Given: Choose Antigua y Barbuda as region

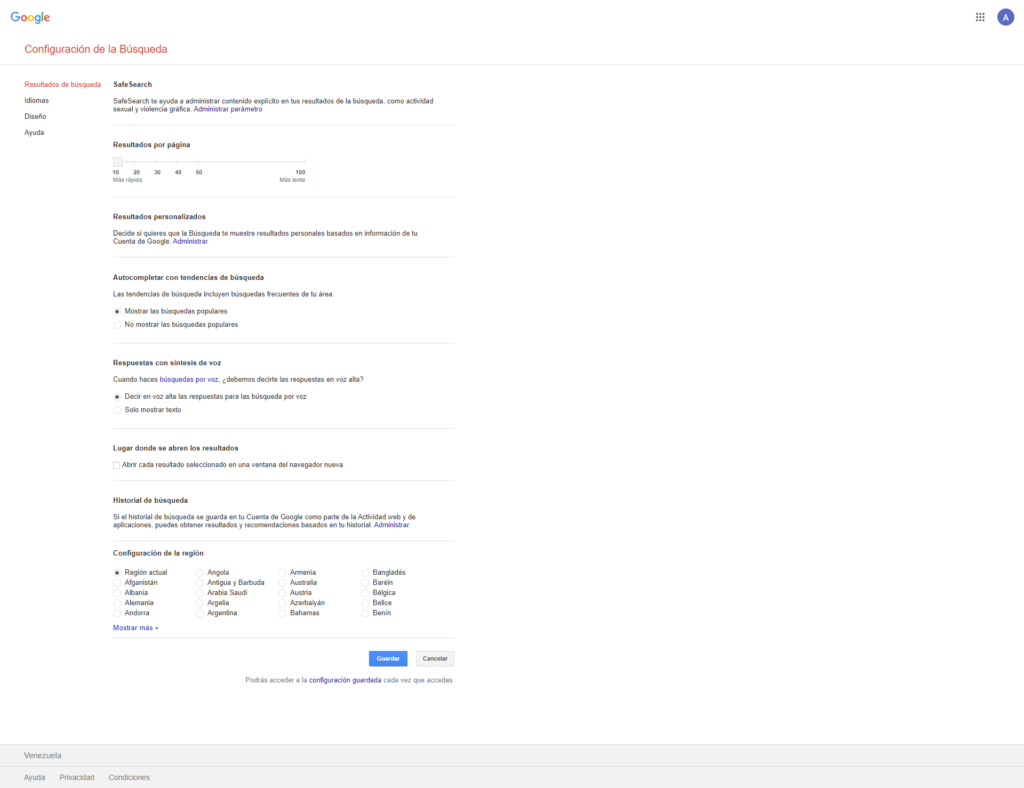Looking at the screenshot, I should [200, 583].
